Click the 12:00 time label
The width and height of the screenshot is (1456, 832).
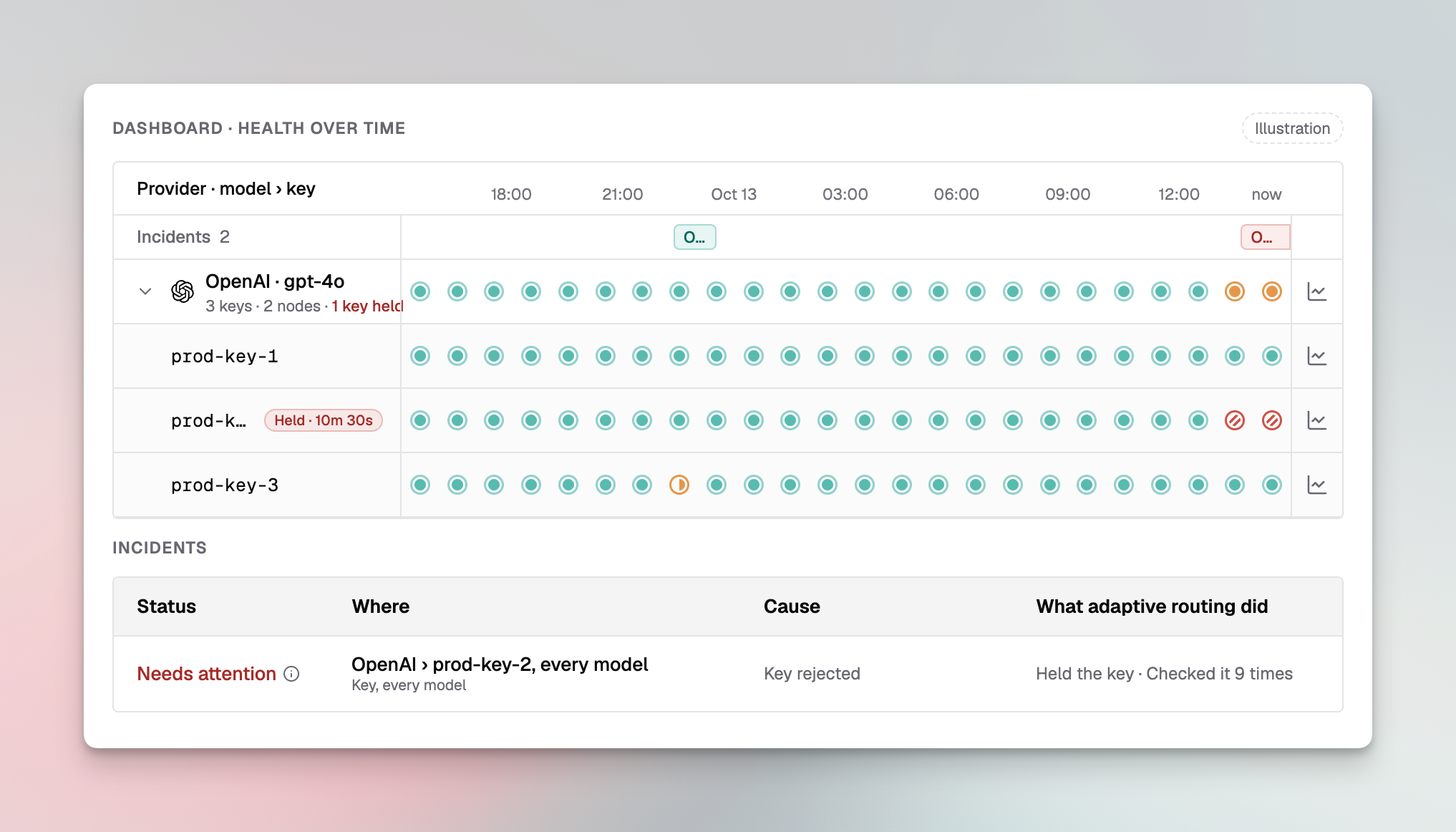pyautogui.click(x=1179, y=194)
